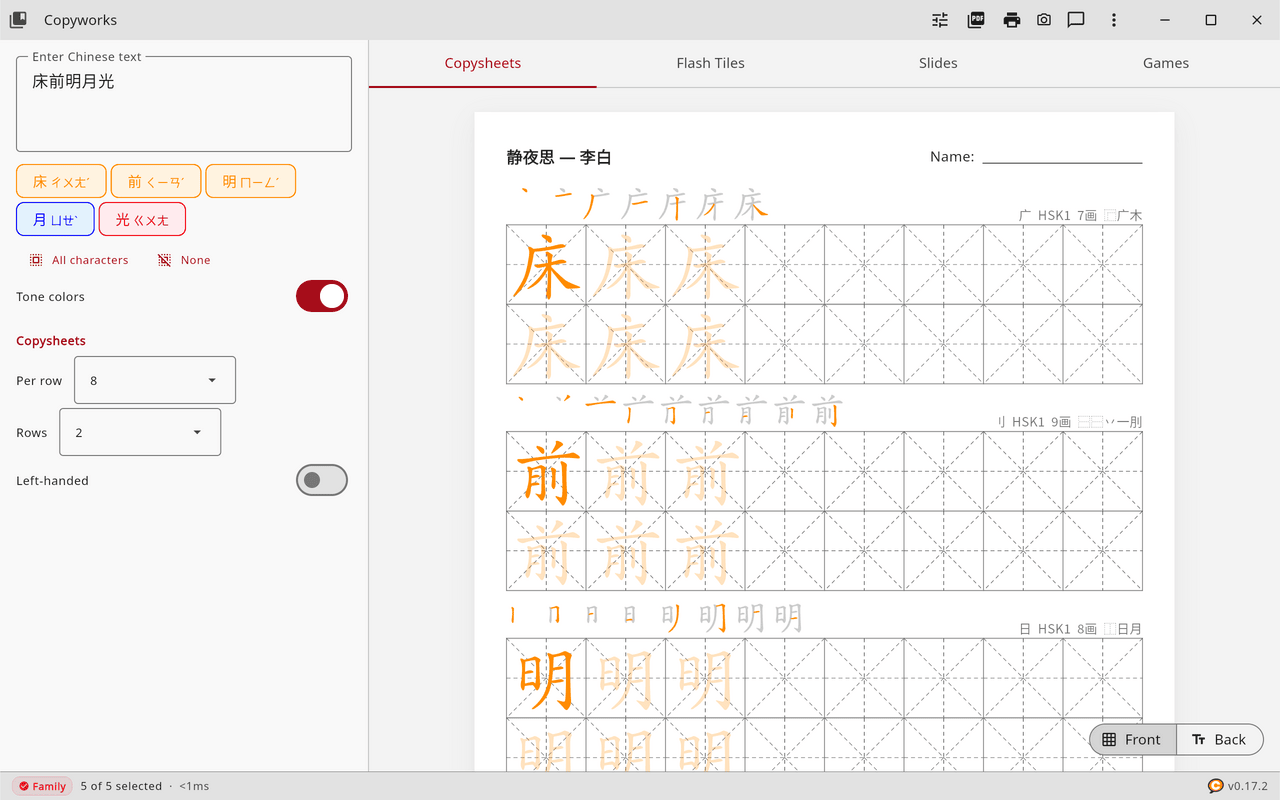The height and width of the screenshot is (800, 1280).
Task: Show the Back side of the sheet
Action: [x=1220, y=740]
